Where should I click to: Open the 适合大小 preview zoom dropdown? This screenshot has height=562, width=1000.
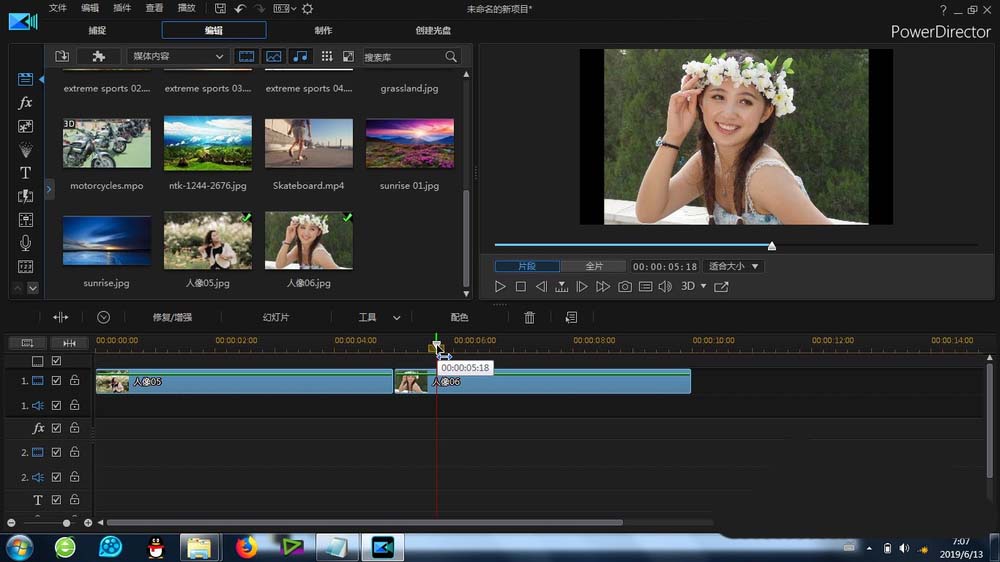pyautogui.click(x=734, y=267)
